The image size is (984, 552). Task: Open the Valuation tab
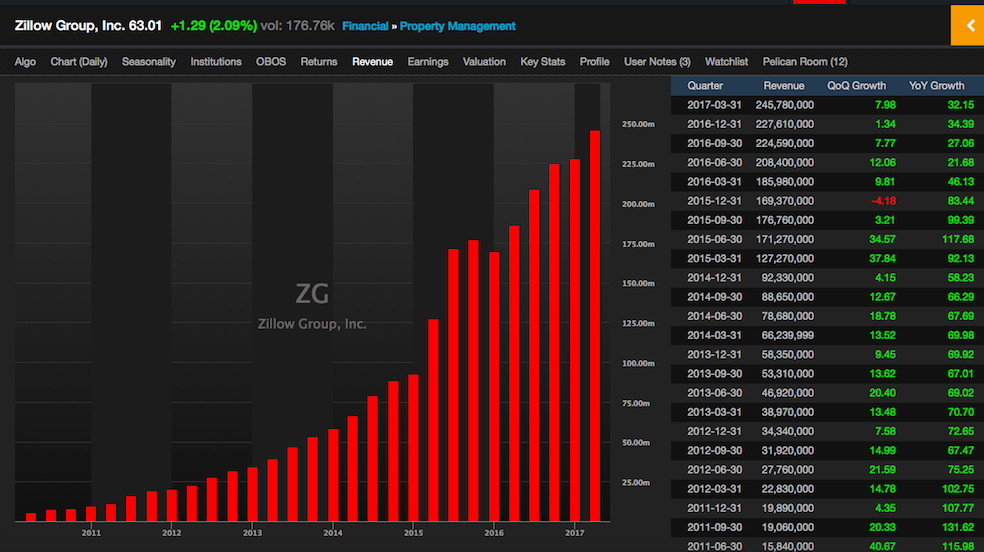pyautogui.click(x=484, y=61)
